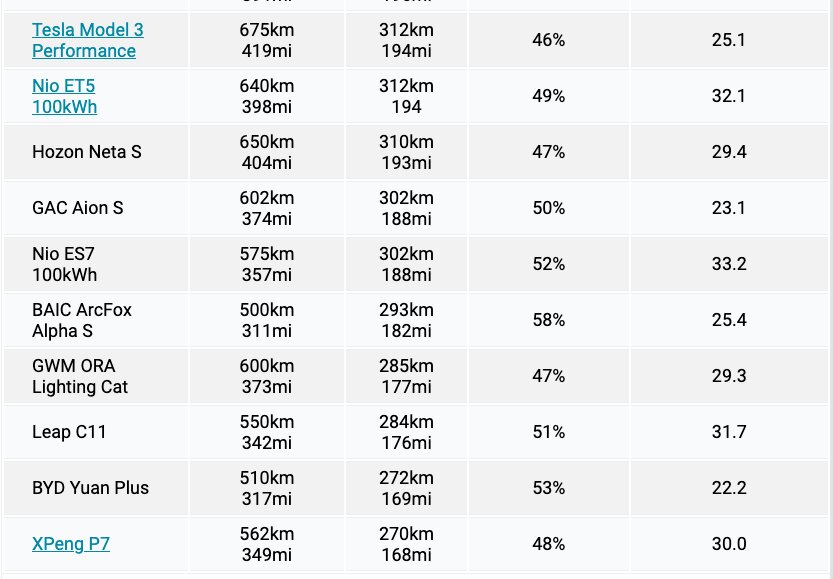
Task: Click the BAIC ArcFox Alpha S name cell
Action: [96, 320]
